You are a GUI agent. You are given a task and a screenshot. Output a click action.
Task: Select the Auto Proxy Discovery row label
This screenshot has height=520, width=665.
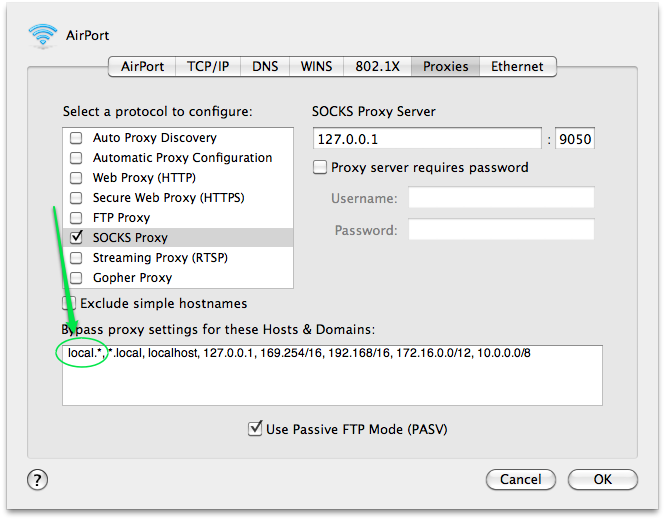coord(155,138)
